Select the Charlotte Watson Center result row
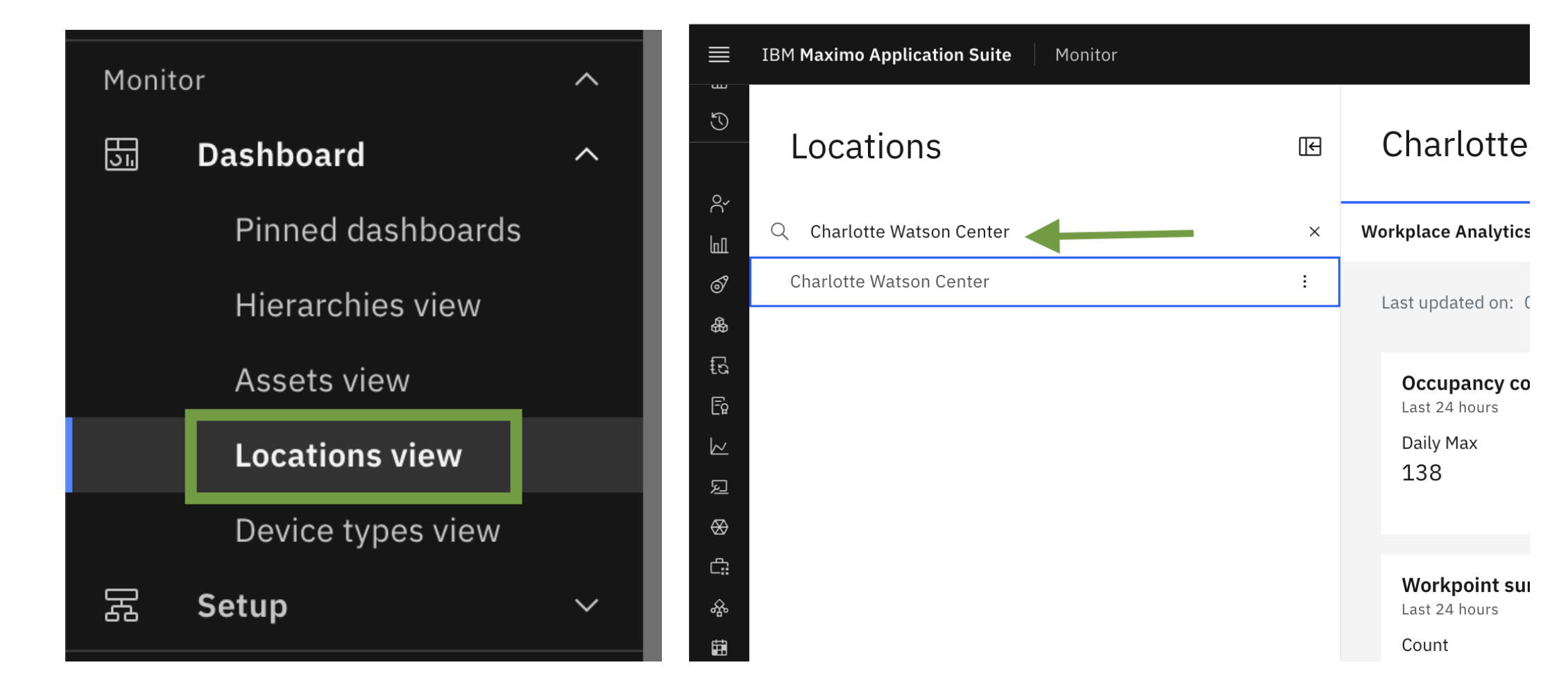 point(1044,281)
